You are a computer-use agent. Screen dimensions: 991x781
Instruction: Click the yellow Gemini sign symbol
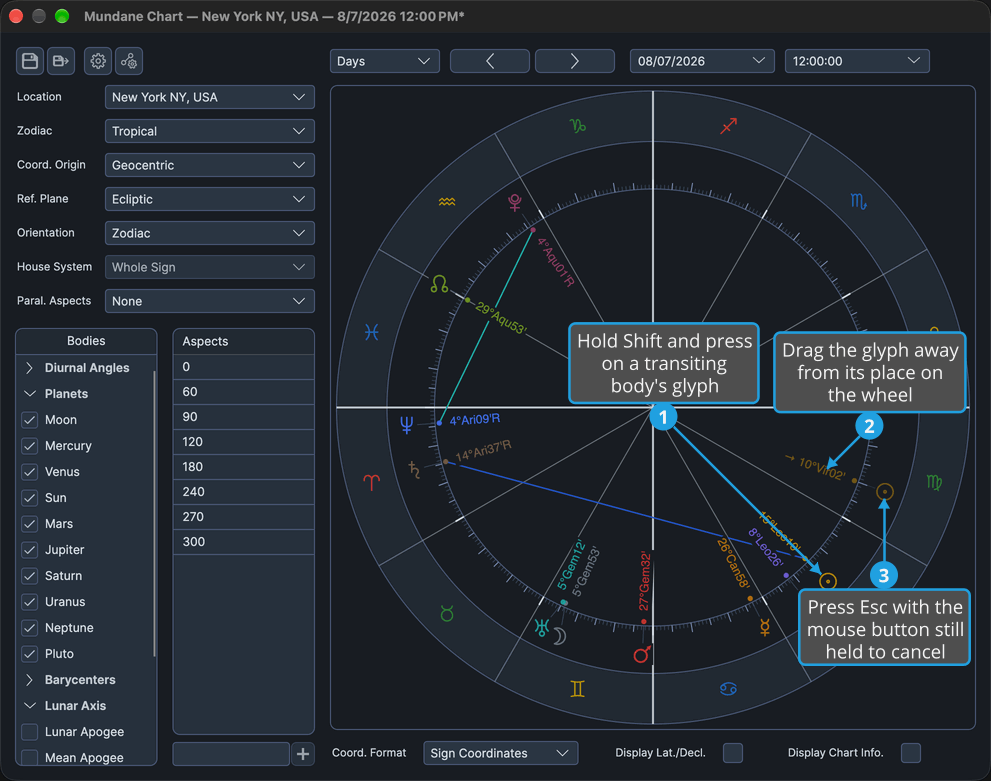[577, 689]
